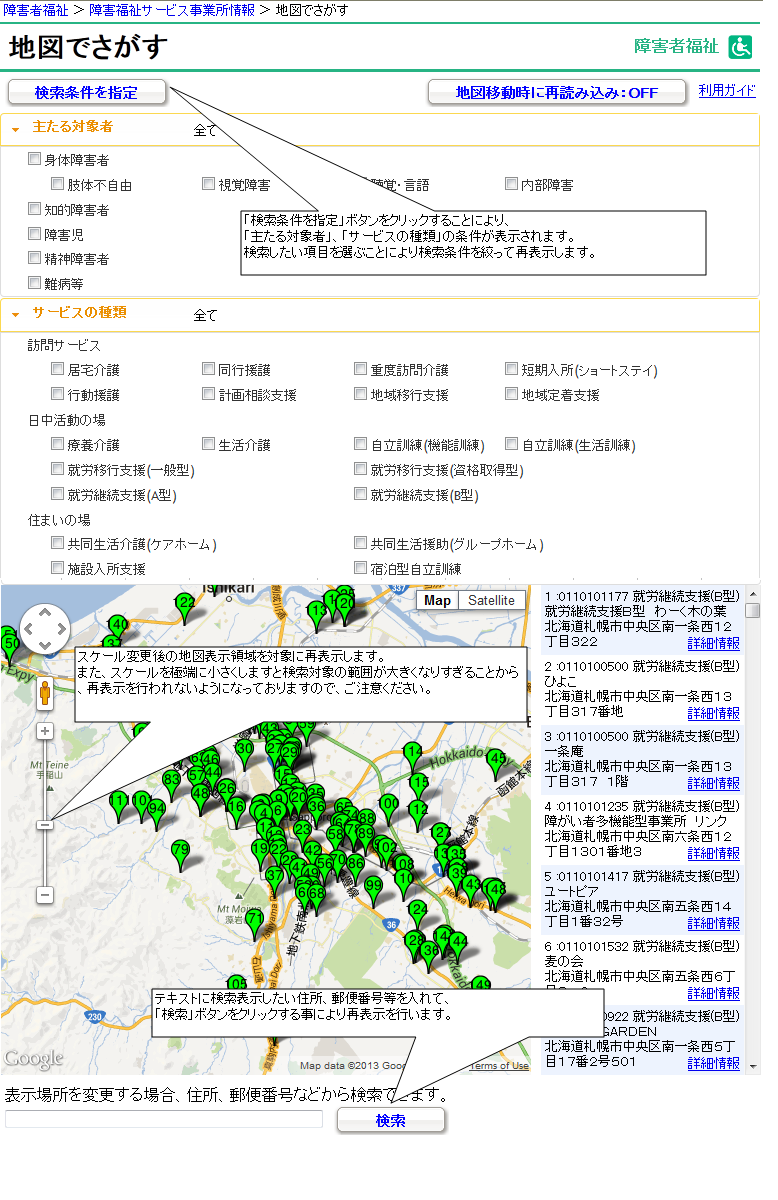
Task: Select map marker number 45
Action: click(x=496, y=763)
